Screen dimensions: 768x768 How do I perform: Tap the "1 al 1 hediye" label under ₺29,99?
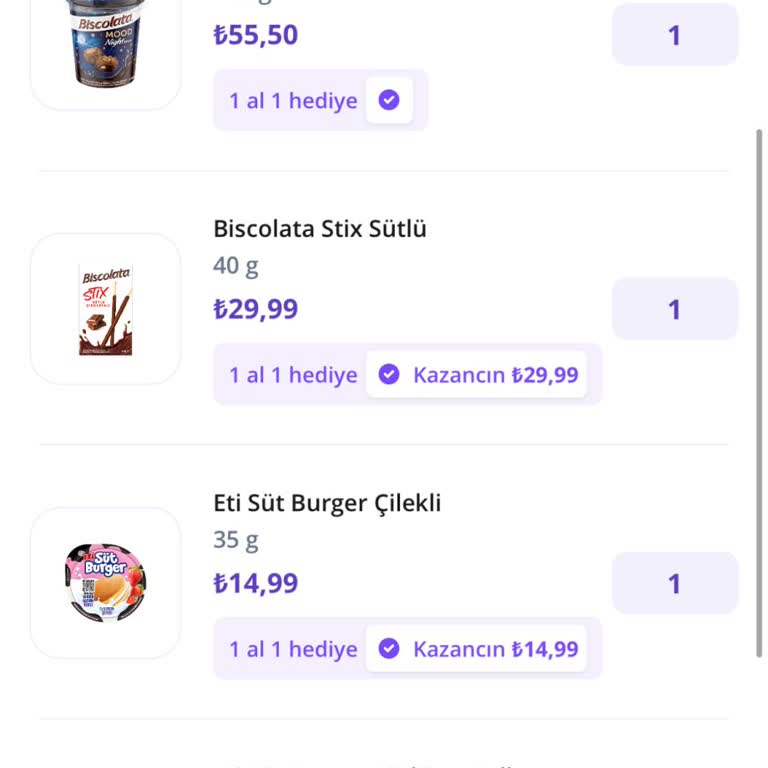point(293,375)
